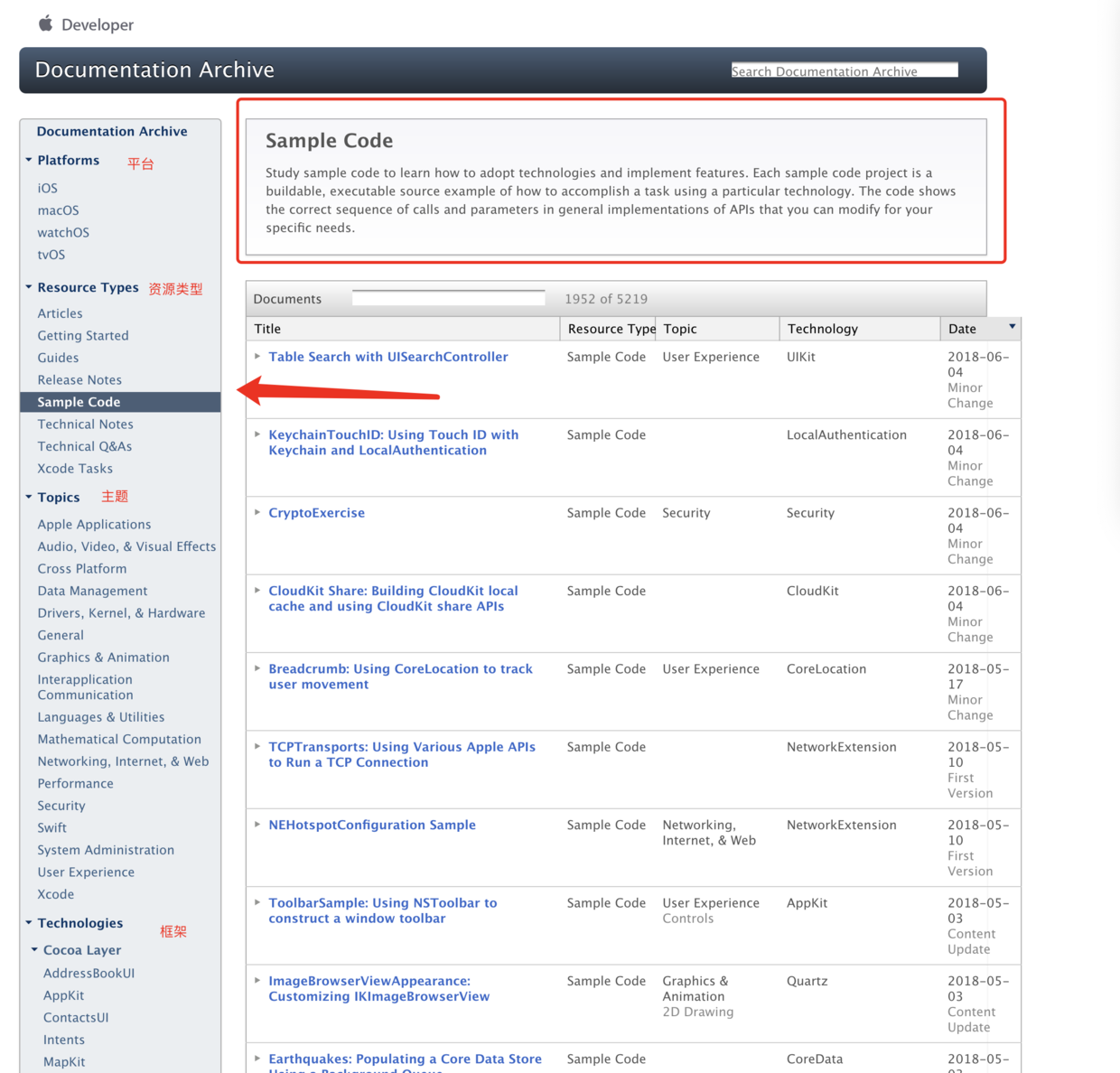Filter by Articles resource type

coord(60,313)
